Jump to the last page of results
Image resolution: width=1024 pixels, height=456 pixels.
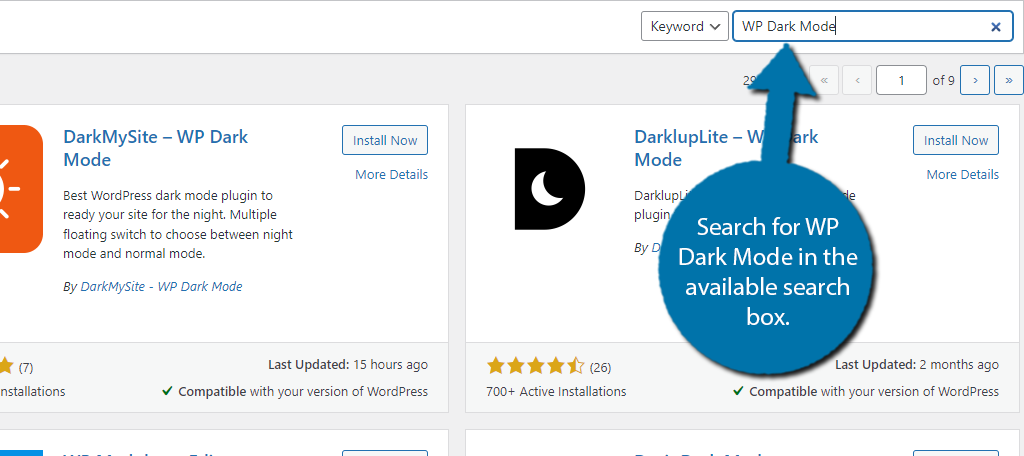pos(1008,80)
